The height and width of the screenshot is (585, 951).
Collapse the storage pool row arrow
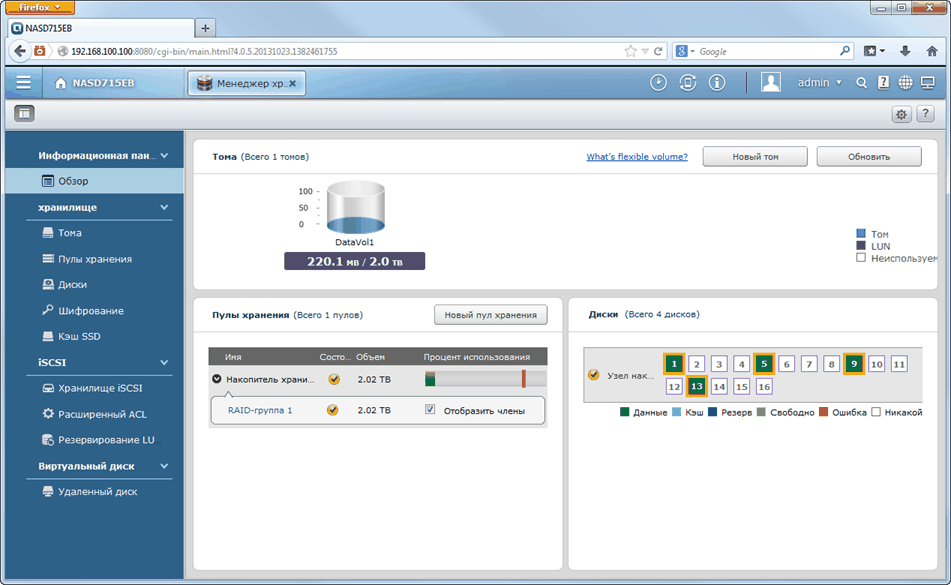tap(217, 379)
